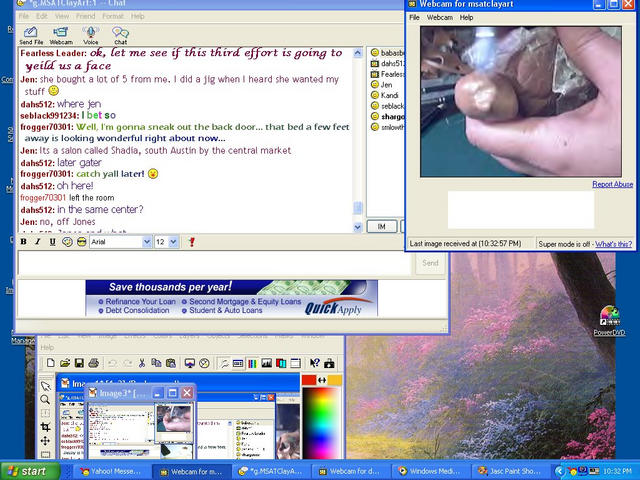Click the red foreground color swatch
640x480 pixels.
(x=309, y=380)
